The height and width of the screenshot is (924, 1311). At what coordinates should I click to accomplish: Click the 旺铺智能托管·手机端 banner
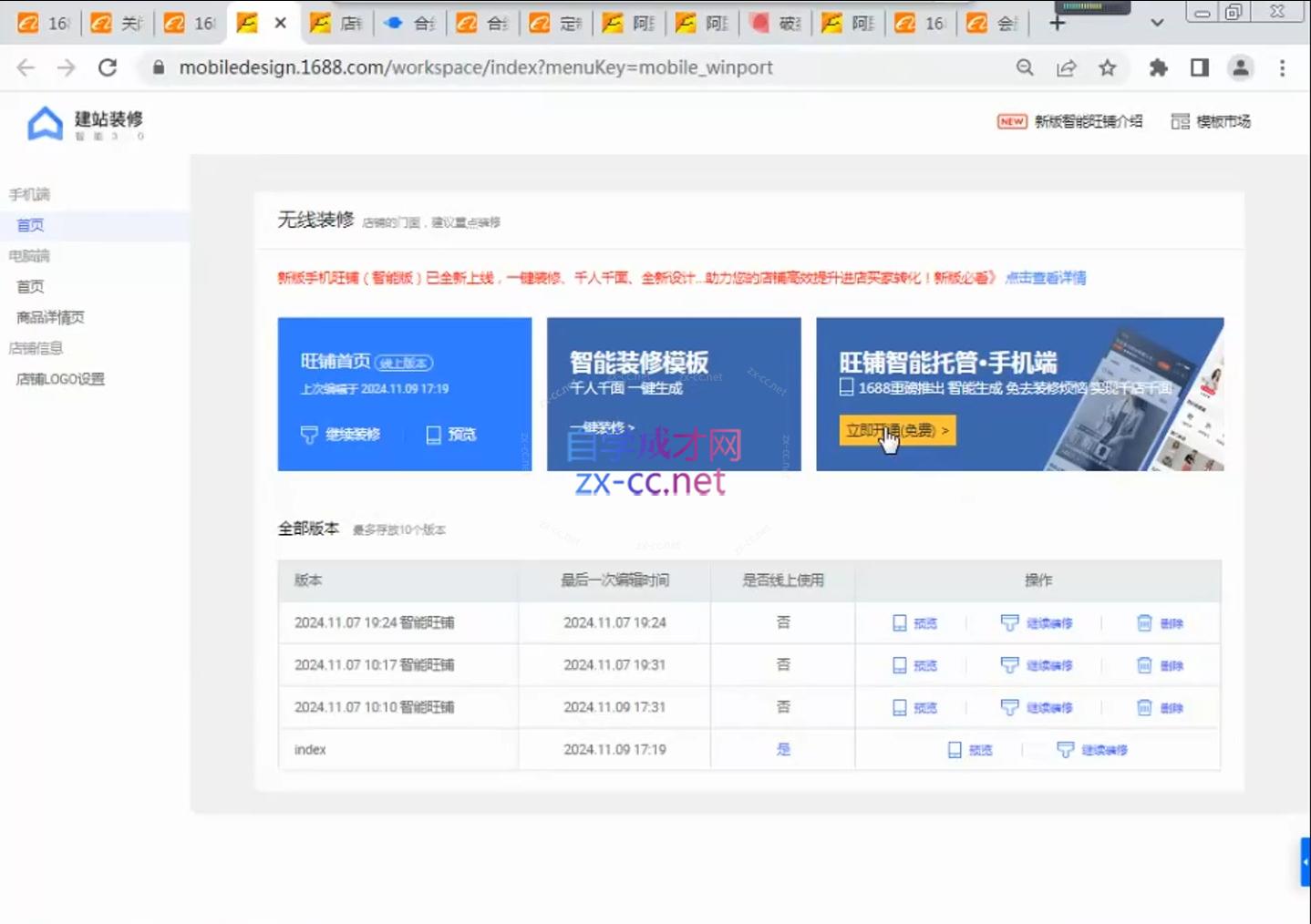(x=1020, y=394)
